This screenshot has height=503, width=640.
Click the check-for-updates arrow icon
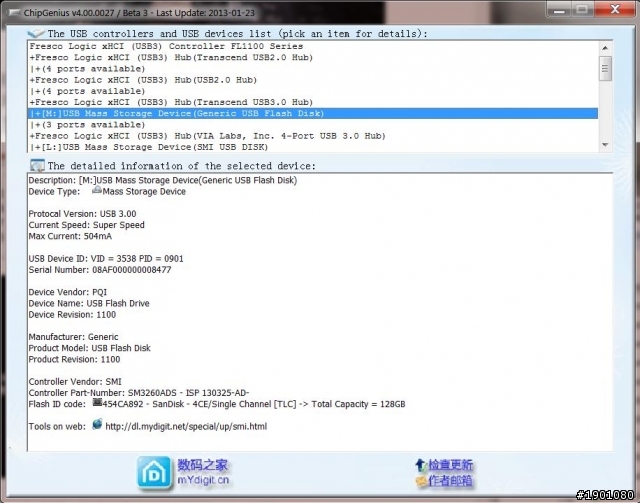(x=421, y=465)
